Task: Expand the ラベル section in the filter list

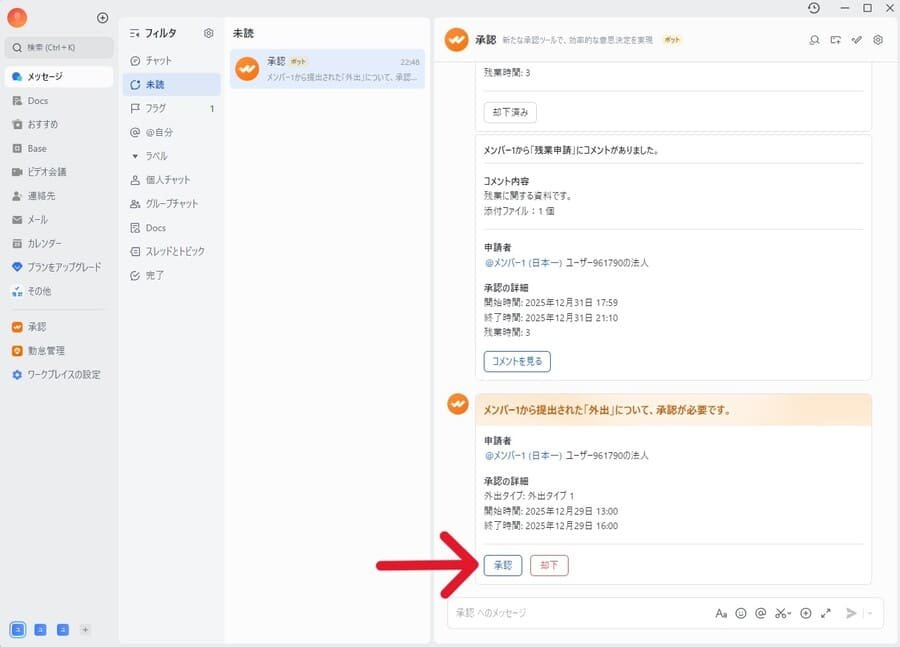Action: pos(155,155)
